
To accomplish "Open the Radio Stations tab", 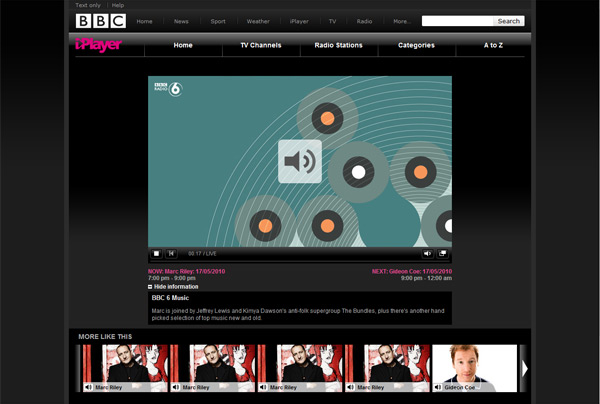I will (339, 45).
